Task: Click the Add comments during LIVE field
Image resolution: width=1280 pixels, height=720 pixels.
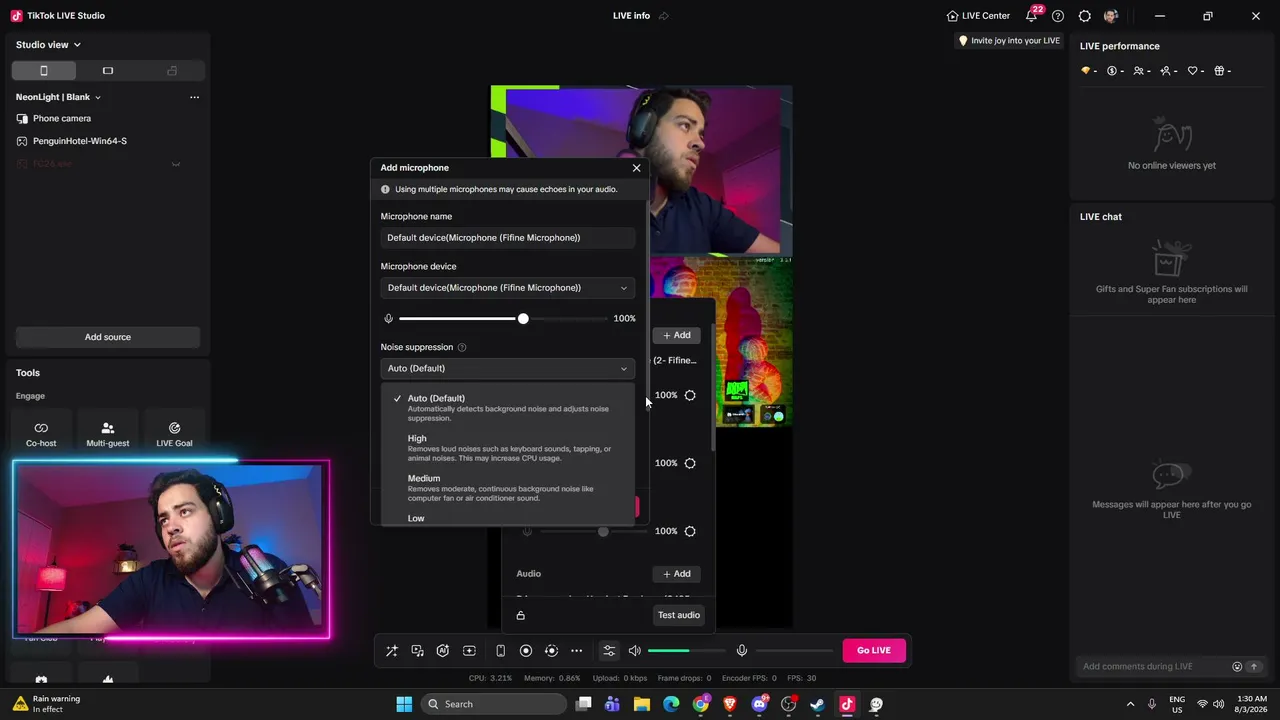Action: 1153,667
